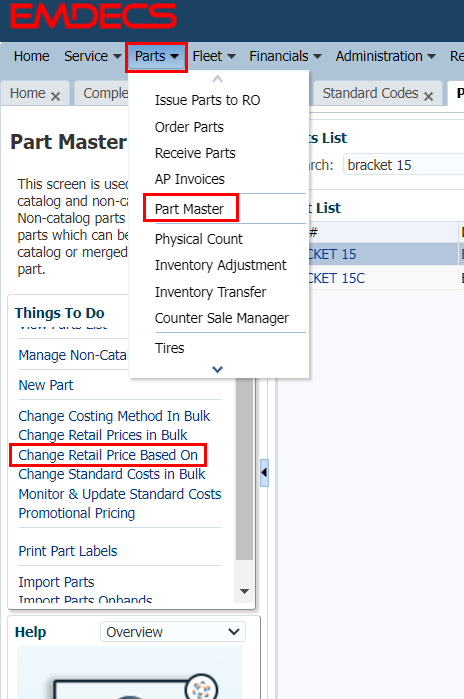The image size is (464, 699).
Task: Open the Administration menu
Action: [x=386, y=56]
